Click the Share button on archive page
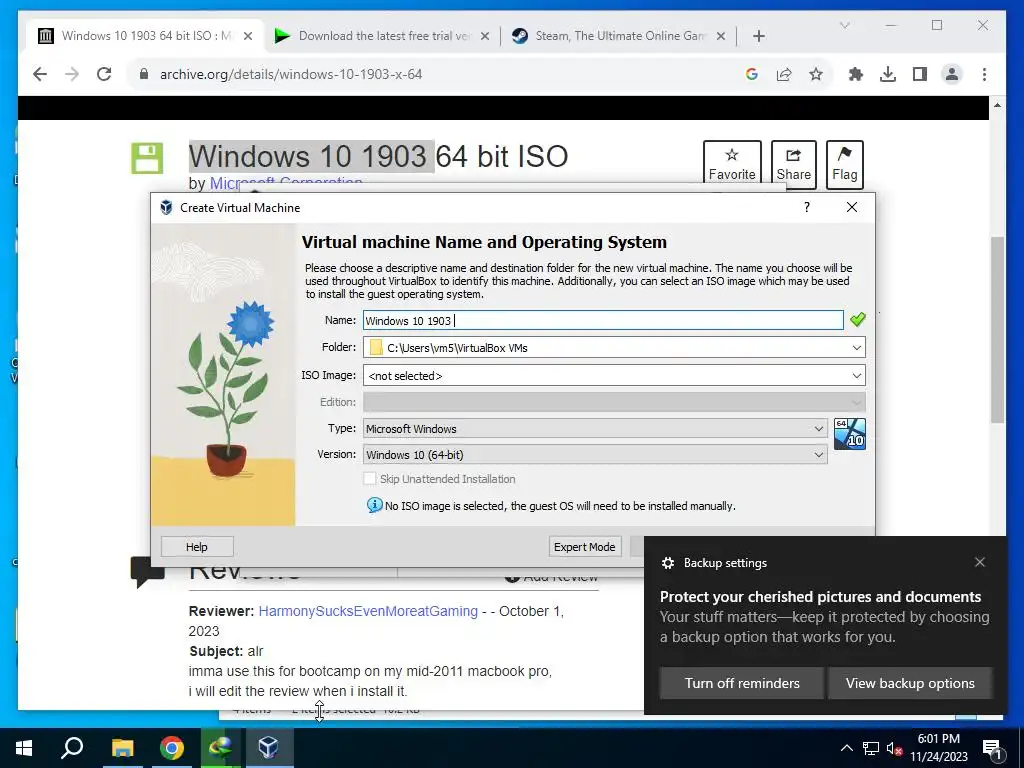Screen dimensions: 1024x768 coord(793,165)
